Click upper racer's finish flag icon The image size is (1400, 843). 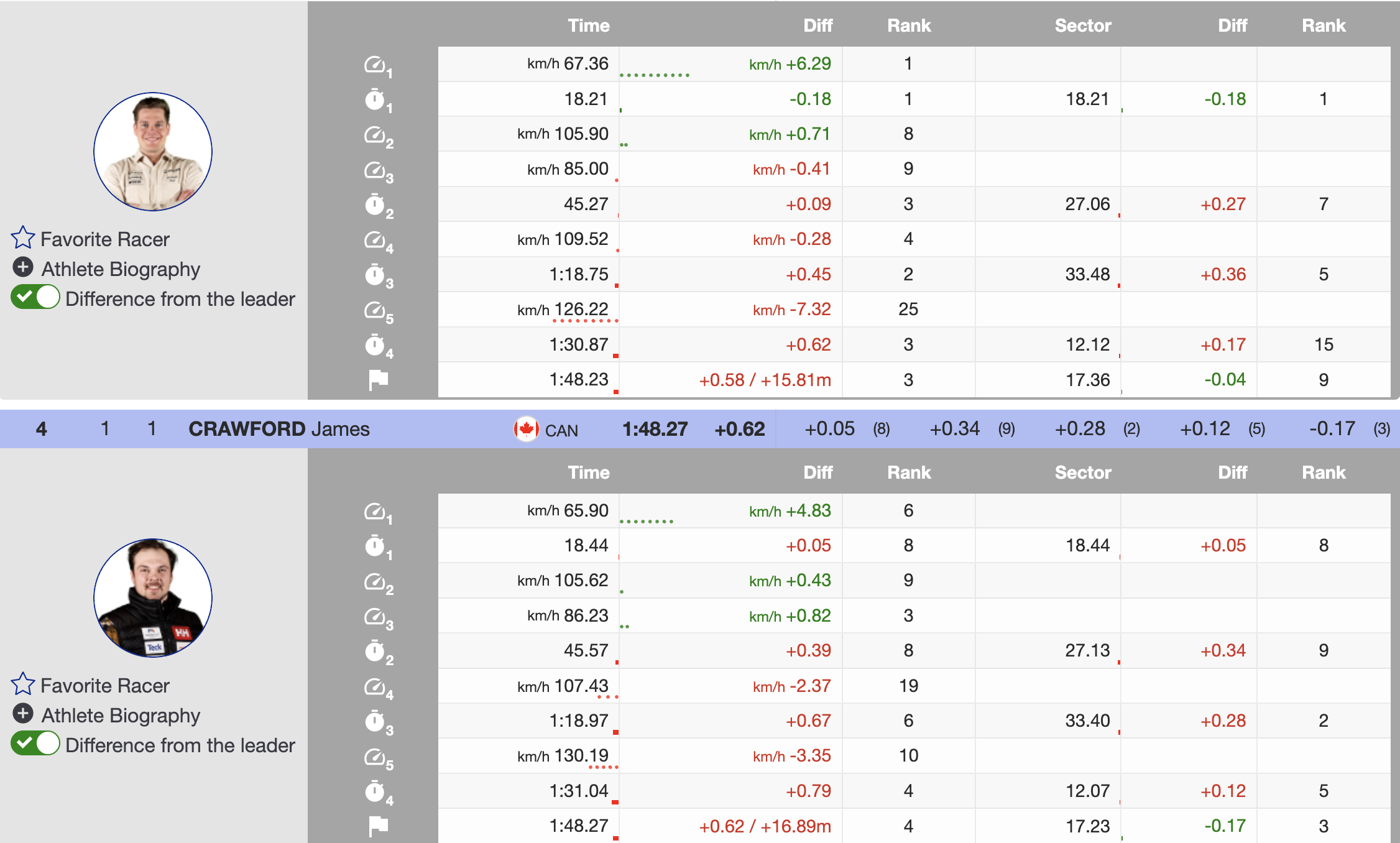point(378,379)
